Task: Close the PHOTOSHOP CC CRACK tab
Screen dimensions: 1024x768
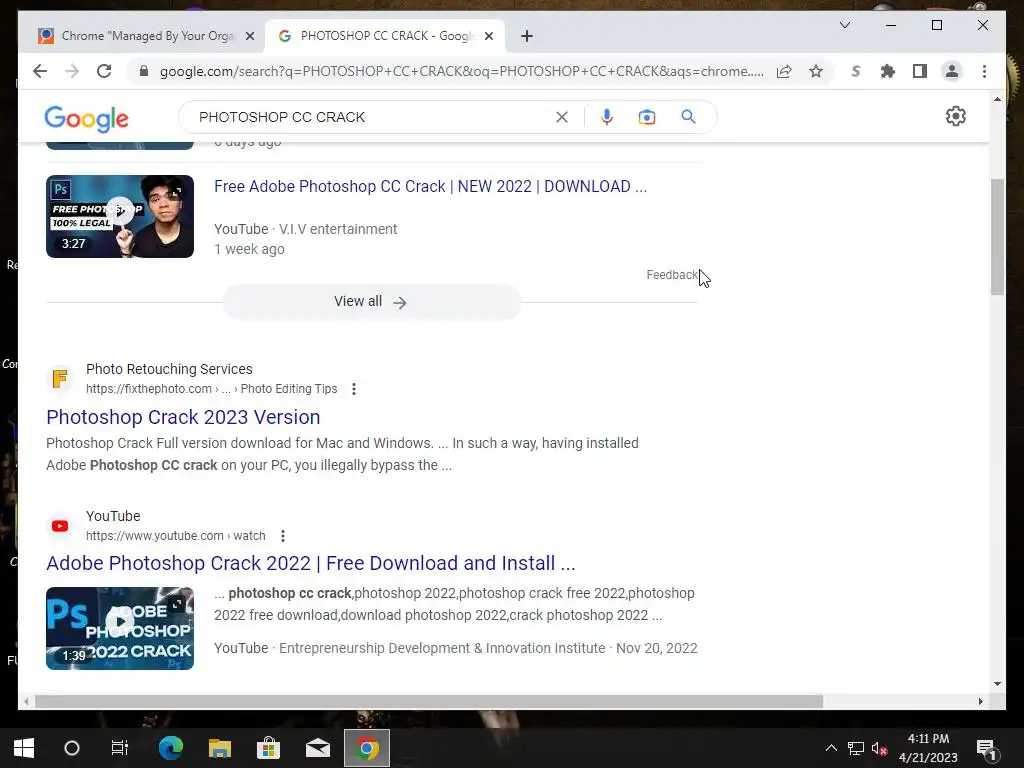Action: [489, 36]
